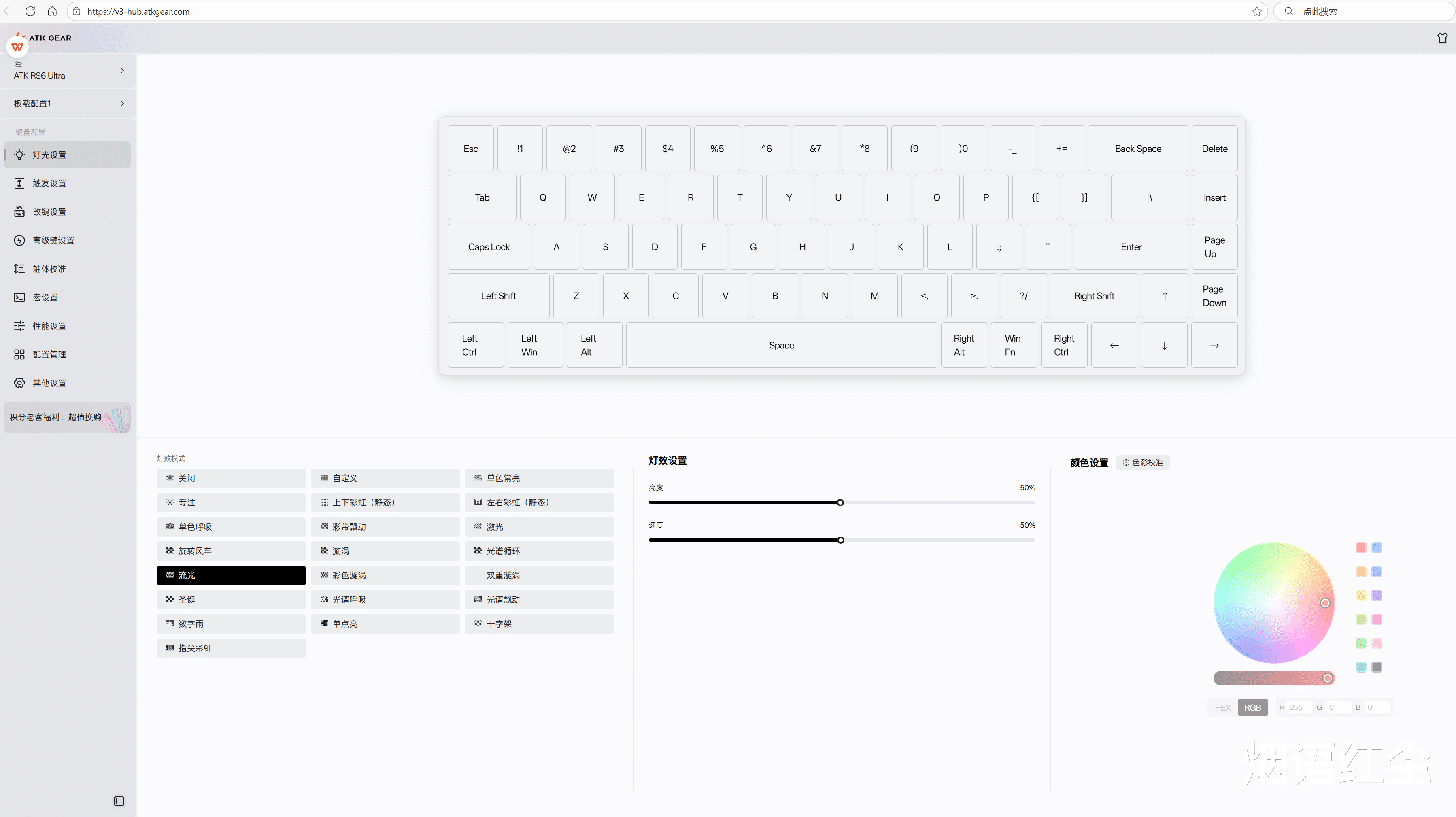Open the performance settings (性能设置) icon

[x=19, y=326]
